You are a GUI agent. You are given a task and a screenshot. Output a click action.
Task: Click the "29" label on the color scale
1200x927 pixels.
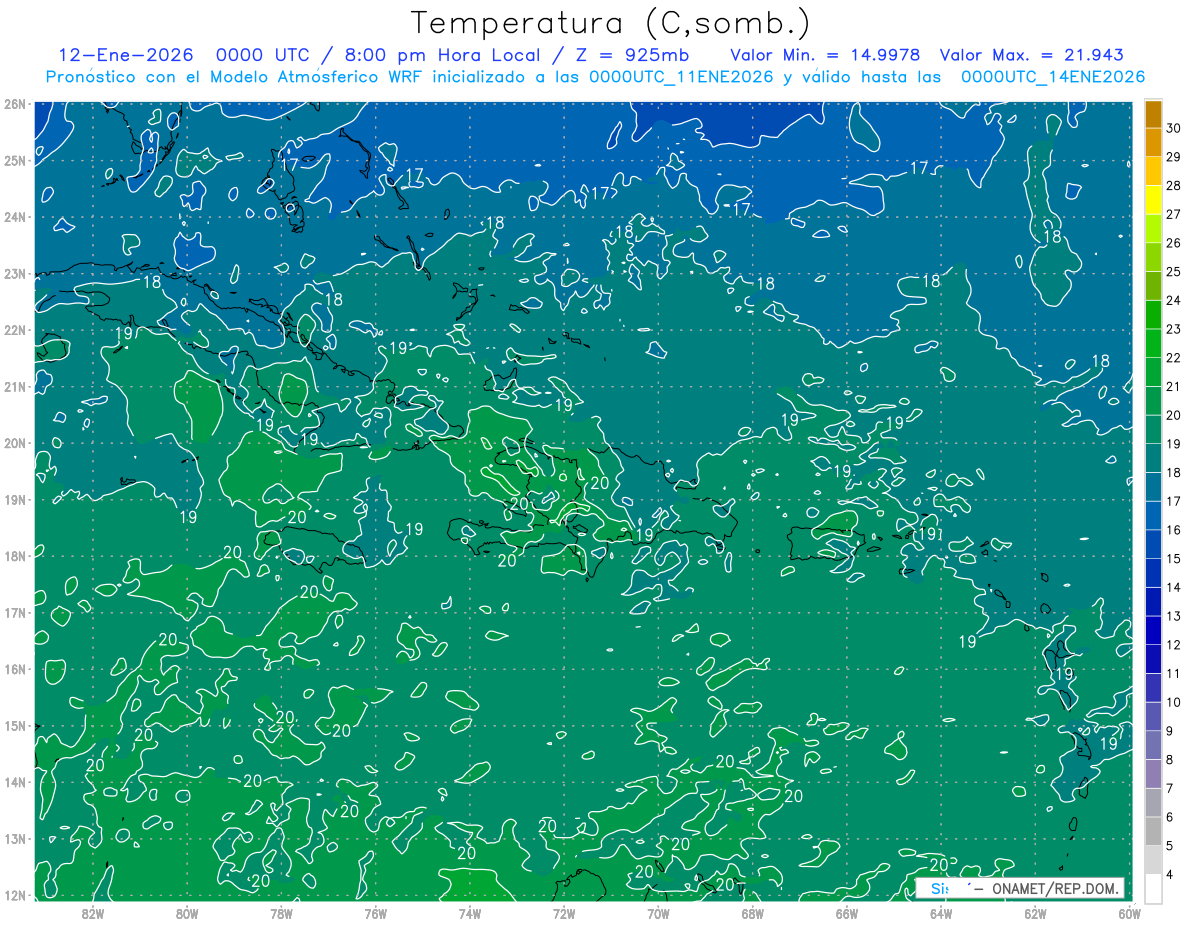(x=1174, y=157)
